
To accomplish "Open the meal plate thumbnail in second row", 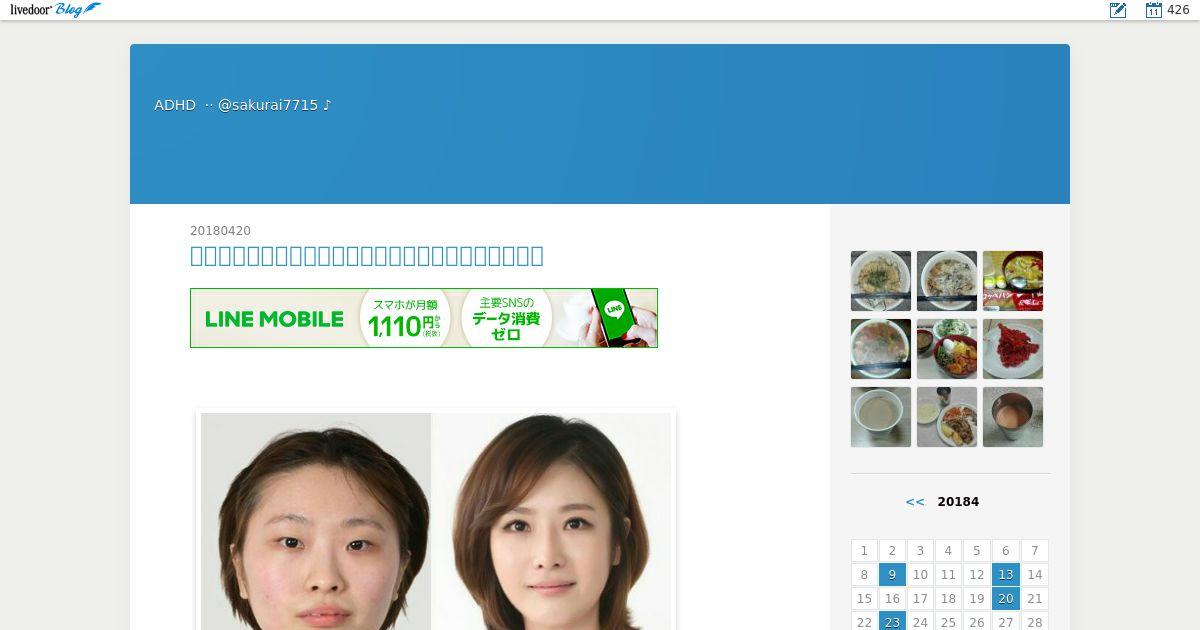I will 947,349.
